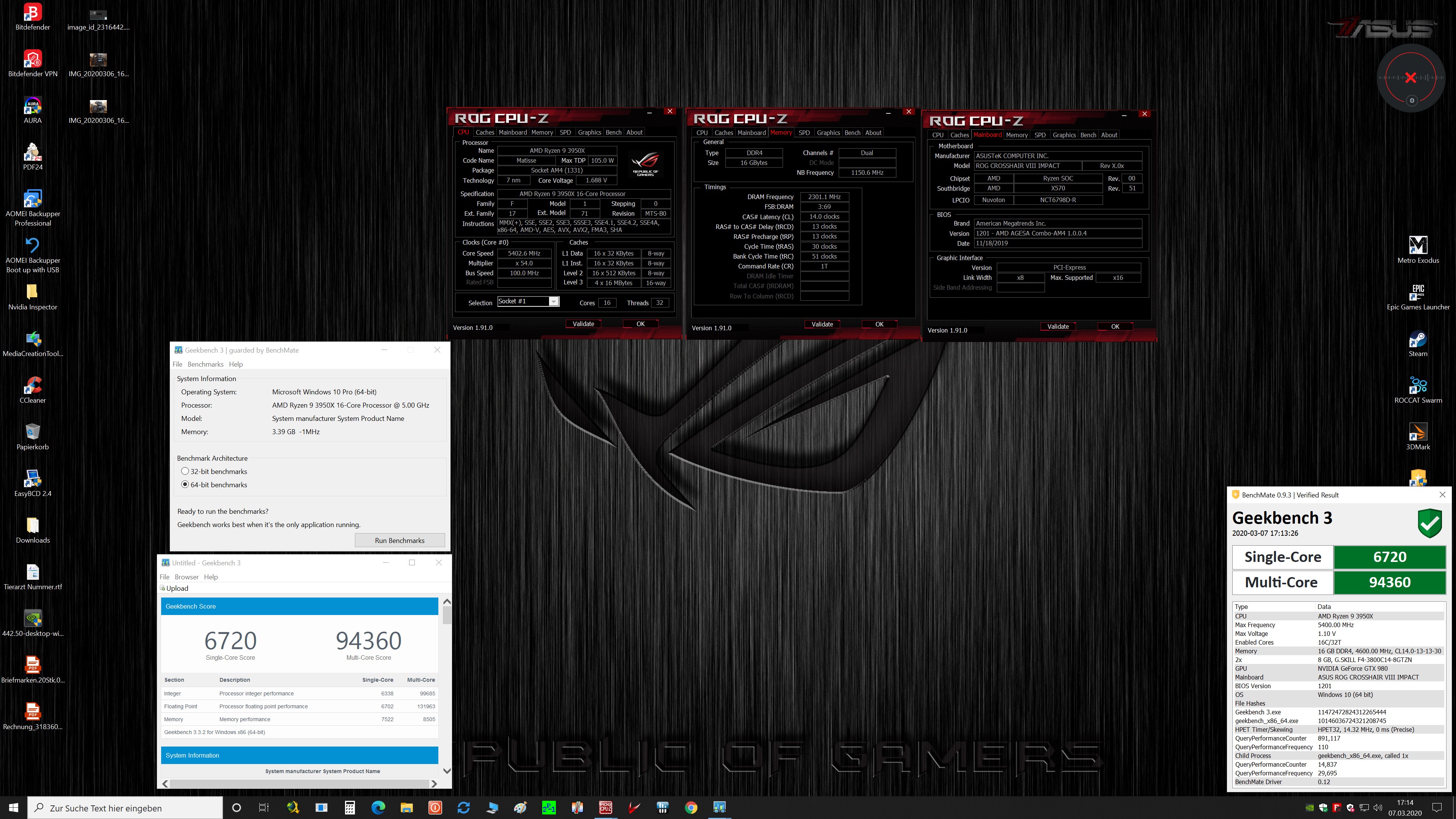Close the BenchMate Verified Result panel
Image resolution: width=1456 pixels, height=819 pixels.
pyautogui.click(x=1442, y=494)
